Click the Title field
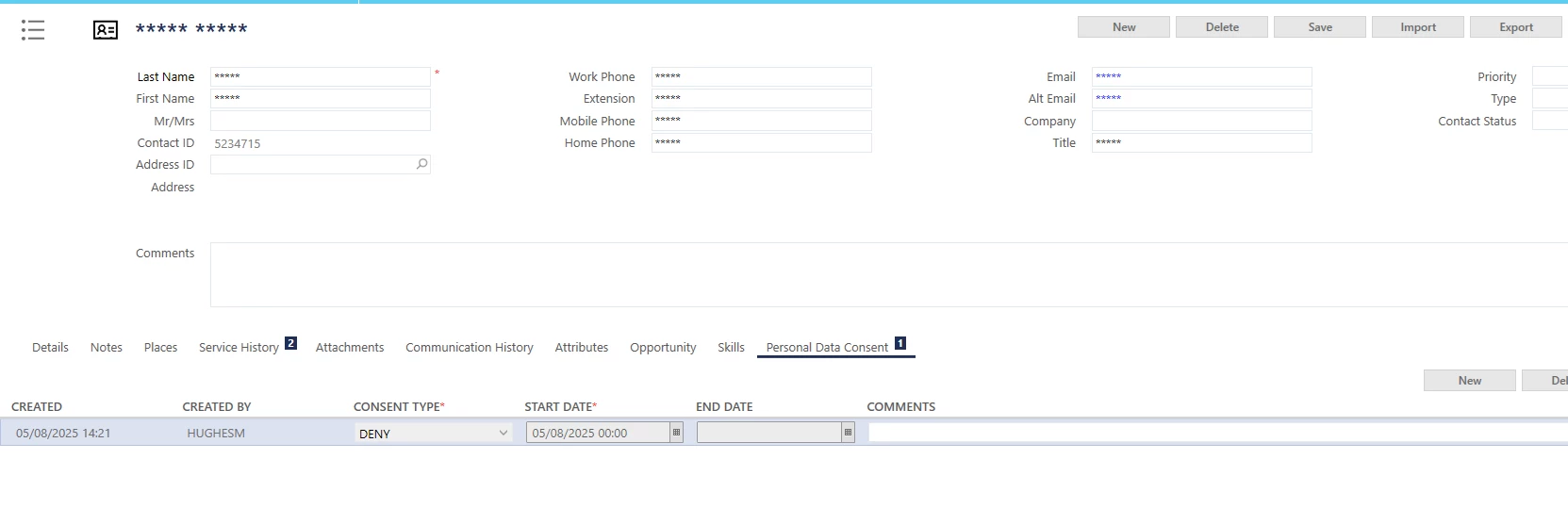1568x525 pixels. (x=1202, y=142)
